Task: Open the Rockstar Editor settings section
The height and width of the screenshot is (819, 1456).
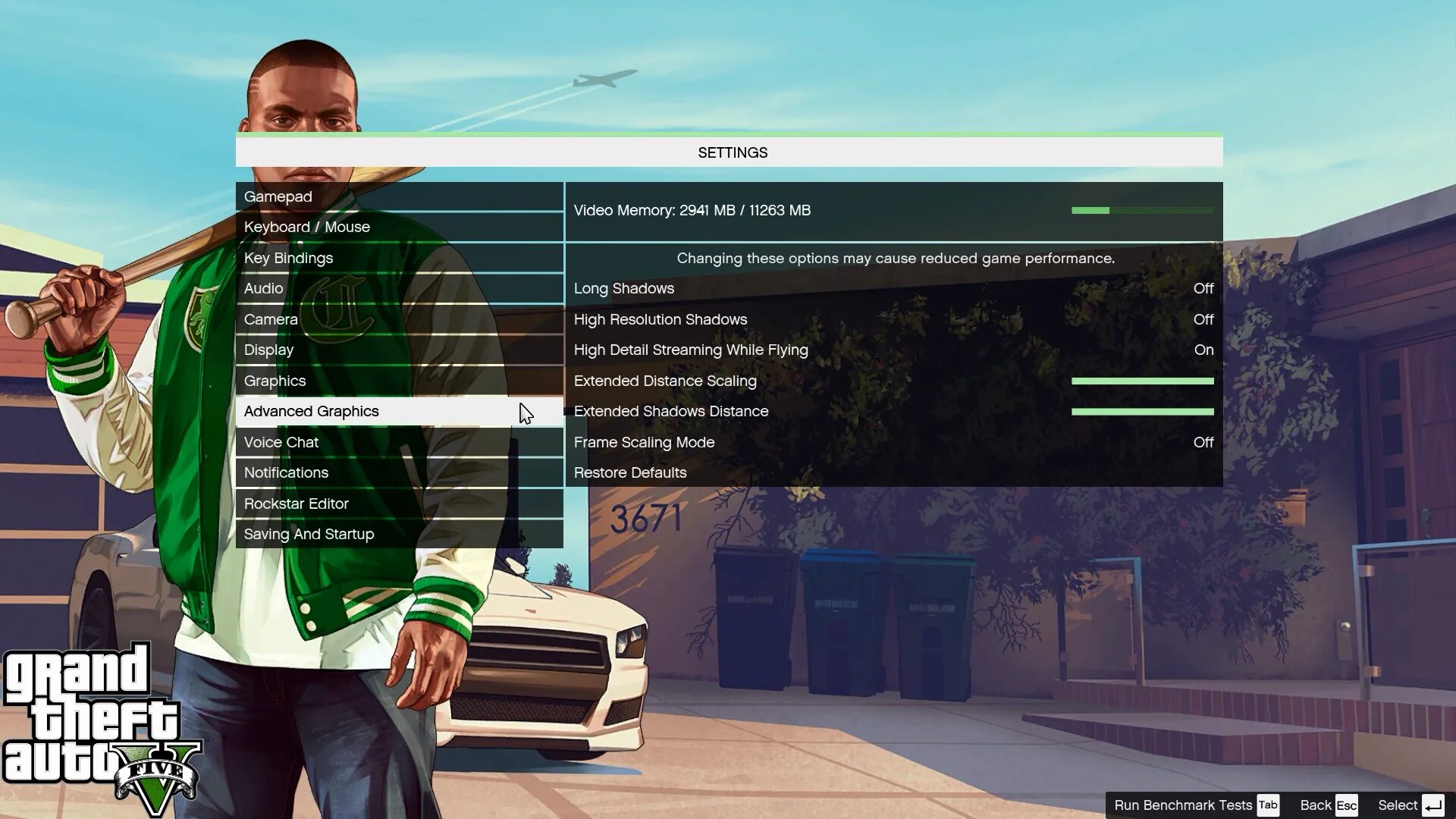Action: pos(296,503)
